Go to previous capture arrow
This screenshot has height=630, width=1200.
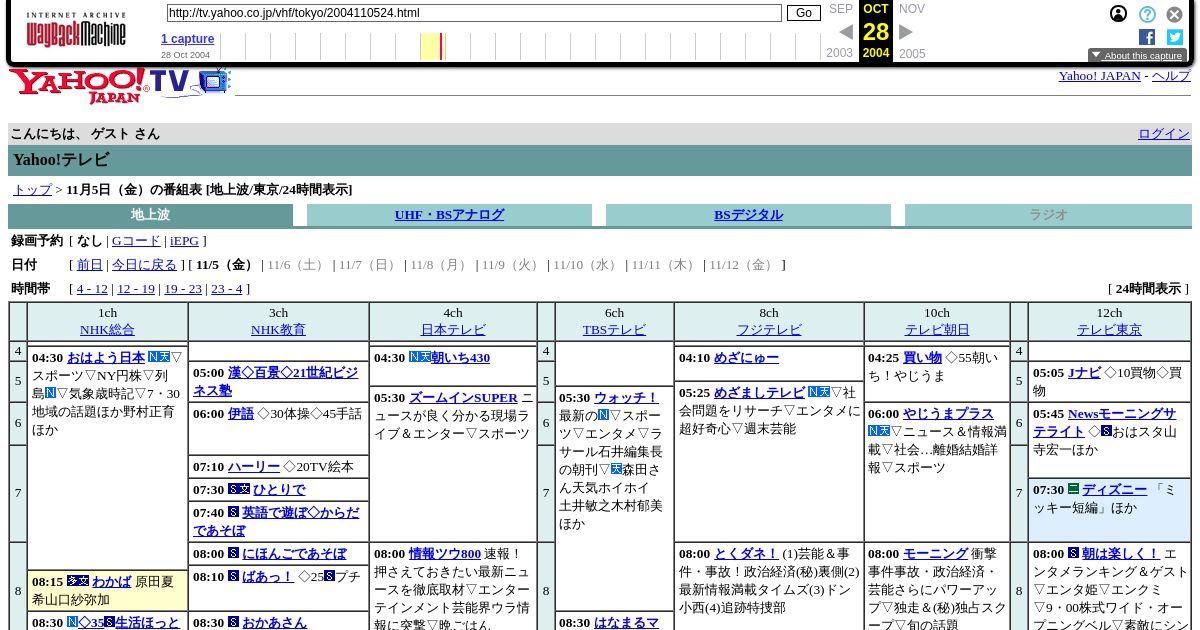[x=845, y=32]
